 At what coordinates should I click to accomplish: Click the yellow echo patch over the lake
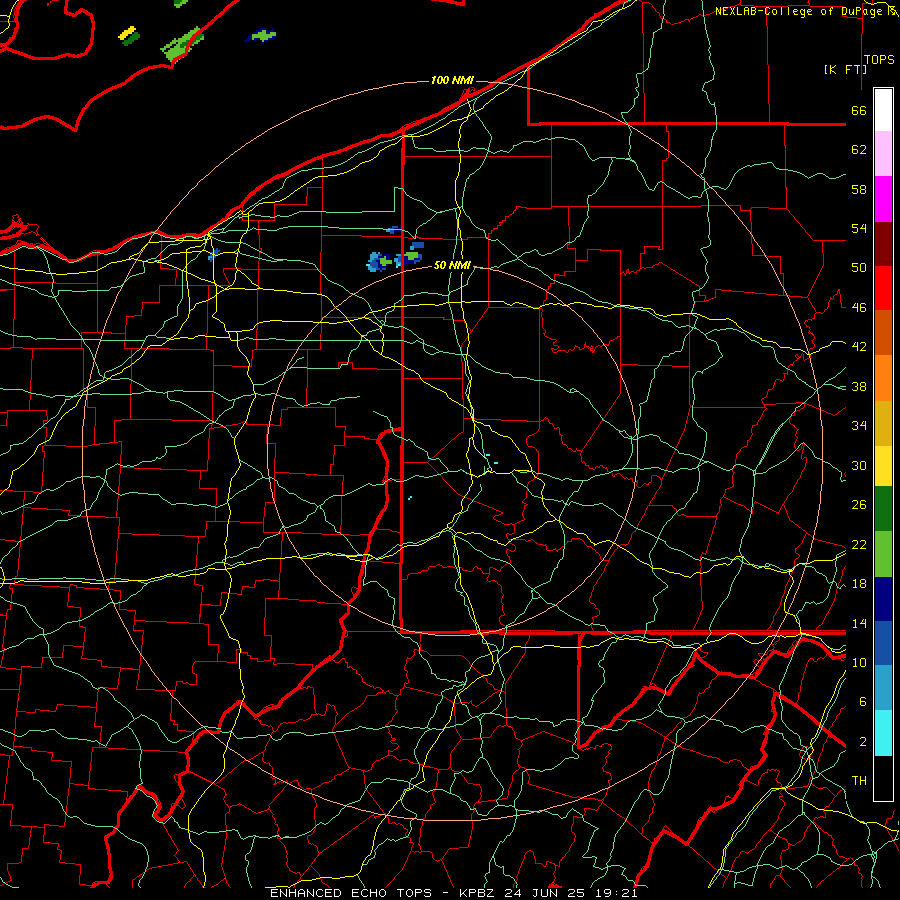127,33
